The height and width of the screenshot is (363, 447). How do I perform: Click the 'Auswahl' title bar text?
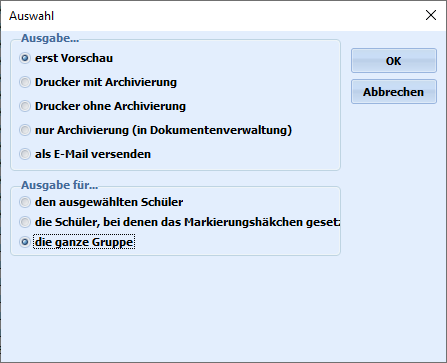coord(32,16)
